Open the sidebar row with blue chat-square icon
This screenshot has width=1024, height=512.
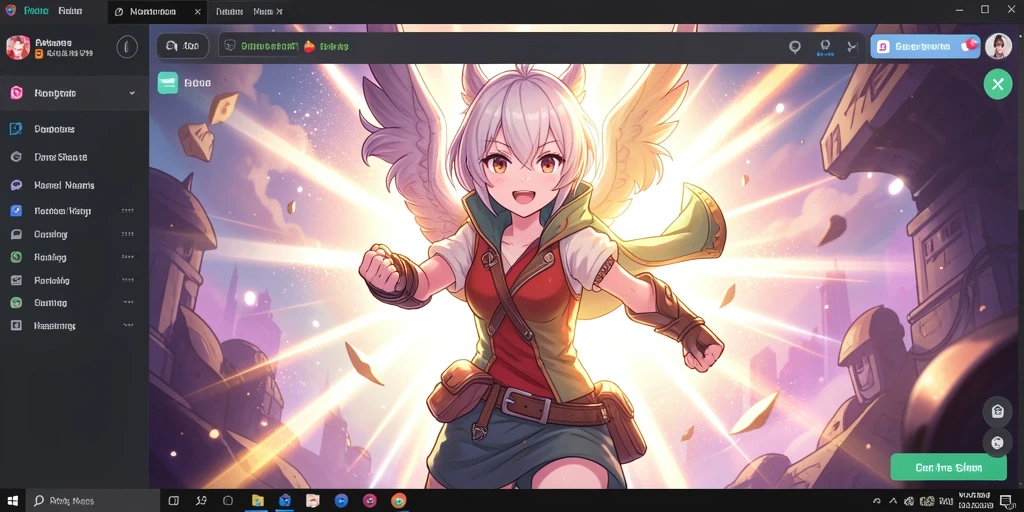(x=74, y=129)
